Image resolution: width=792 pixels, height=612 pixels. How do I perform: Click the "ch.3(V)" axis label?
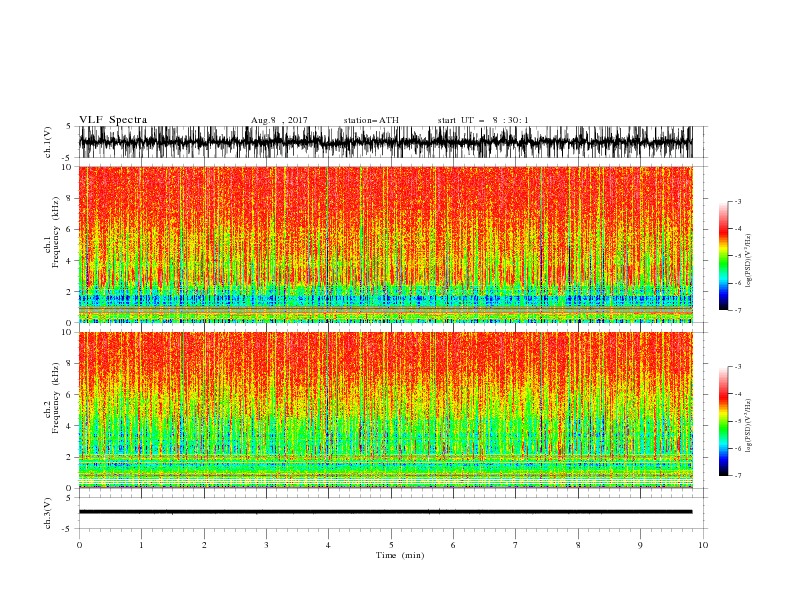click(x=48, y=513)
